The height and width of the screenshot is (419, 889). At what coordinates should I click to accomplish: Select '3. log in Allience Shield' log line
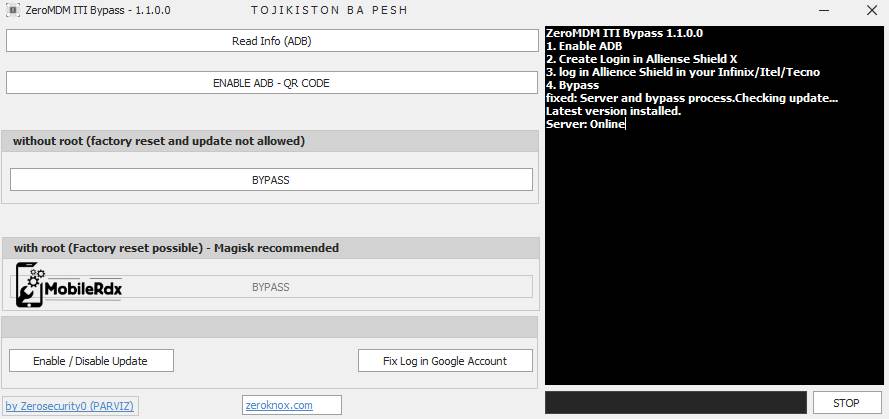click(683, 72)
